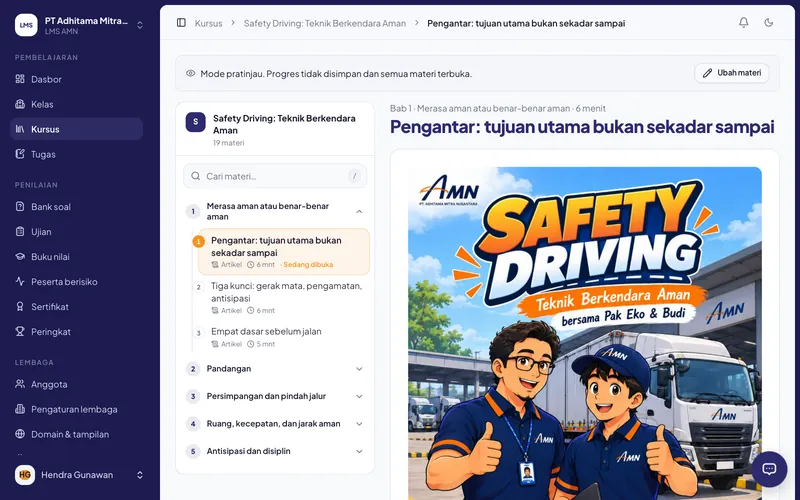This screenshot has height=500, width=800.
Task: Click the pencil icon in Ubah materi
Action: pyautogui.click(x=707, y=73)
